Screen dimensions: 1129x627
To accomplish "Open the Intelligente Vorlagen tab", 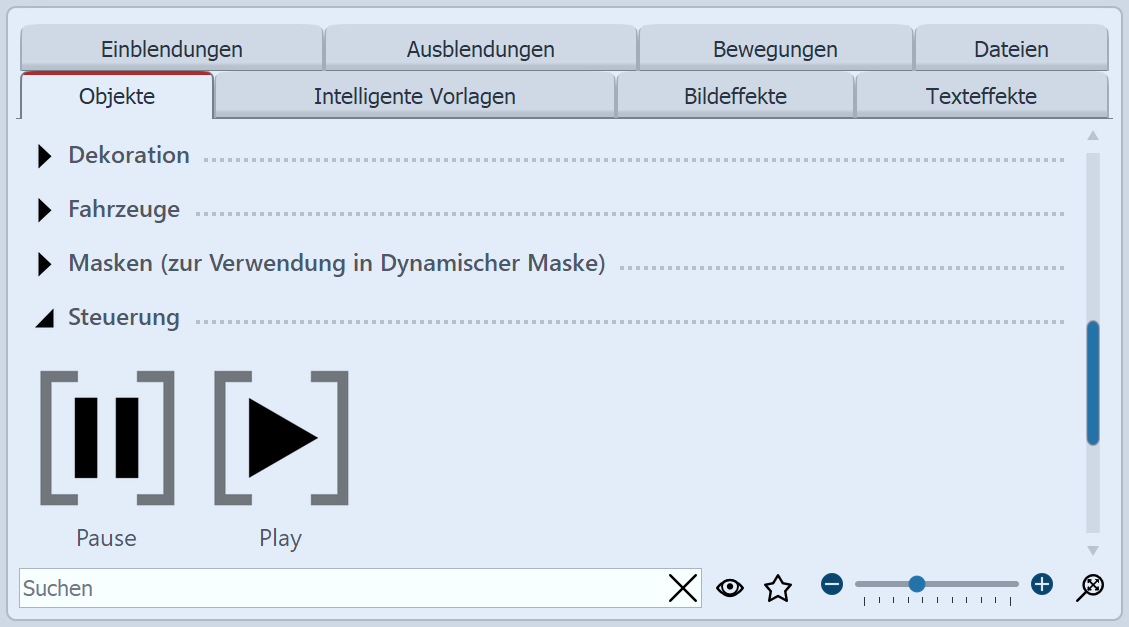I will point(414,95).
